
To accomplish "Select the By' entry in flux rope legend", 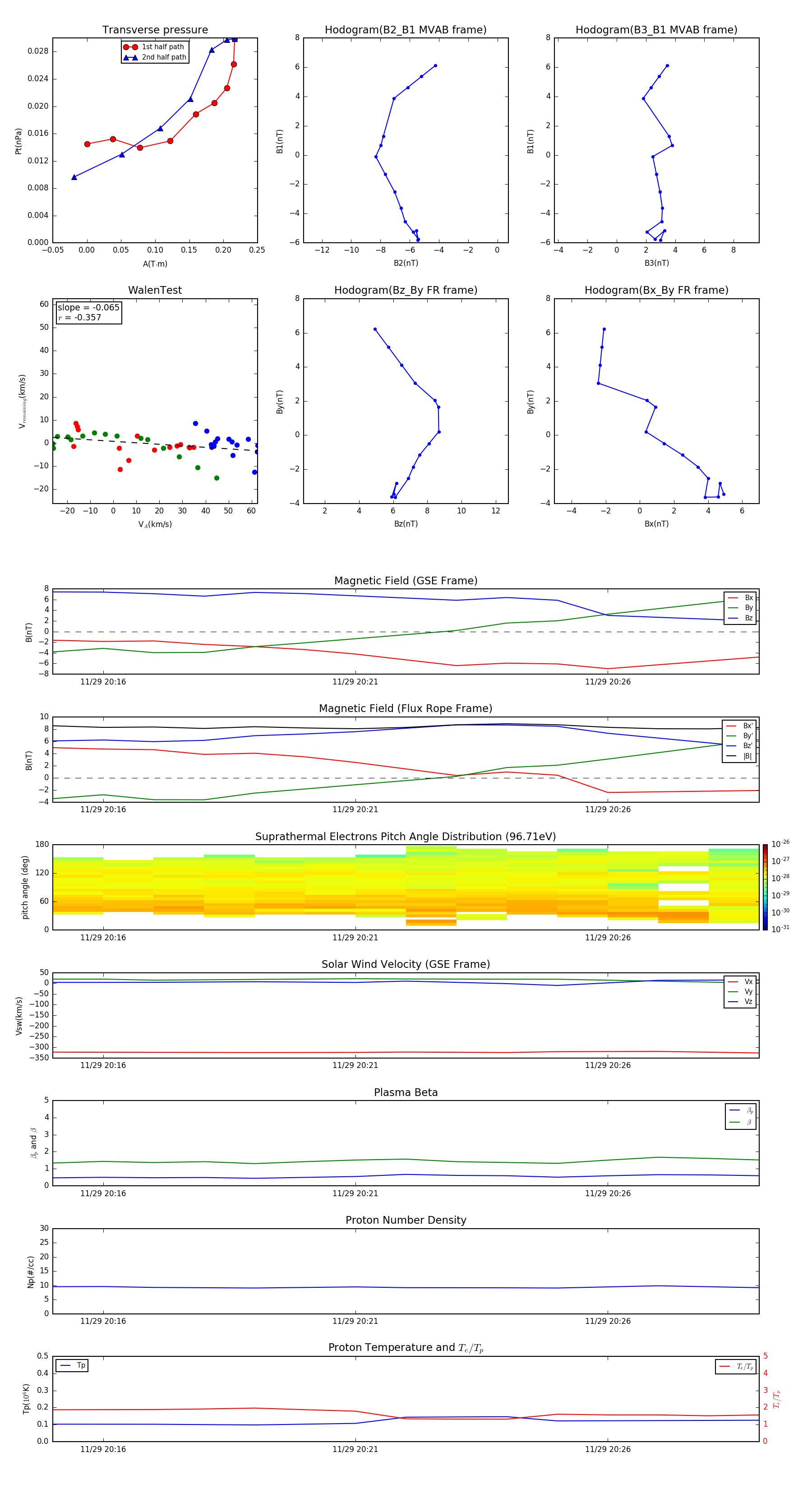I will tap(740, 736).
